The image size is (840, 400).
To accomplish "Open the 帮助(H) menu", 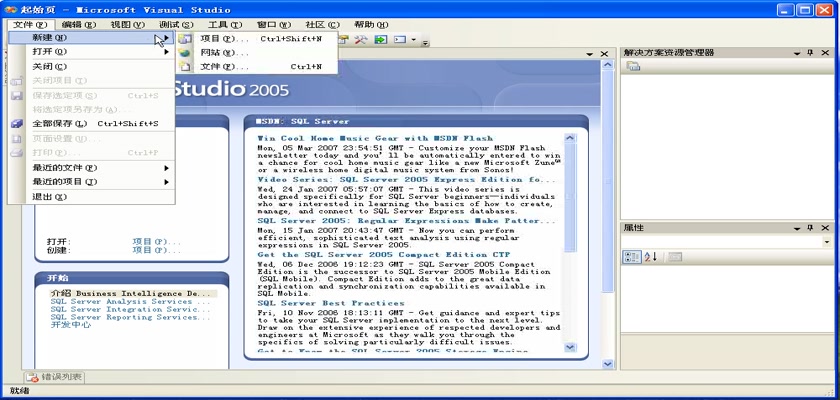I will (371, 25).
